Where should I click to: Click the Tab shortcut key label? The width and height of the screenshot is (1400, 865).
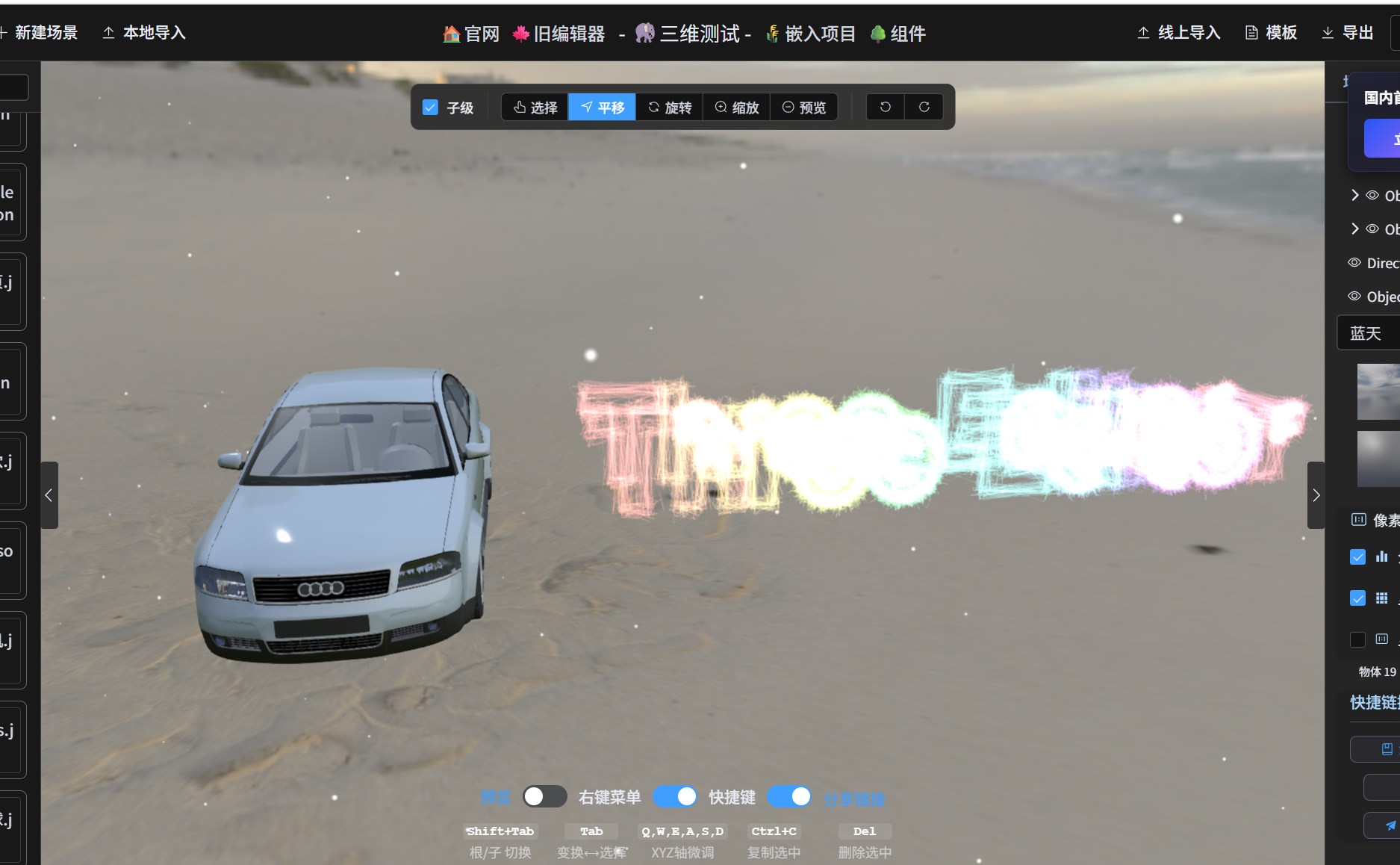(591, 831)
